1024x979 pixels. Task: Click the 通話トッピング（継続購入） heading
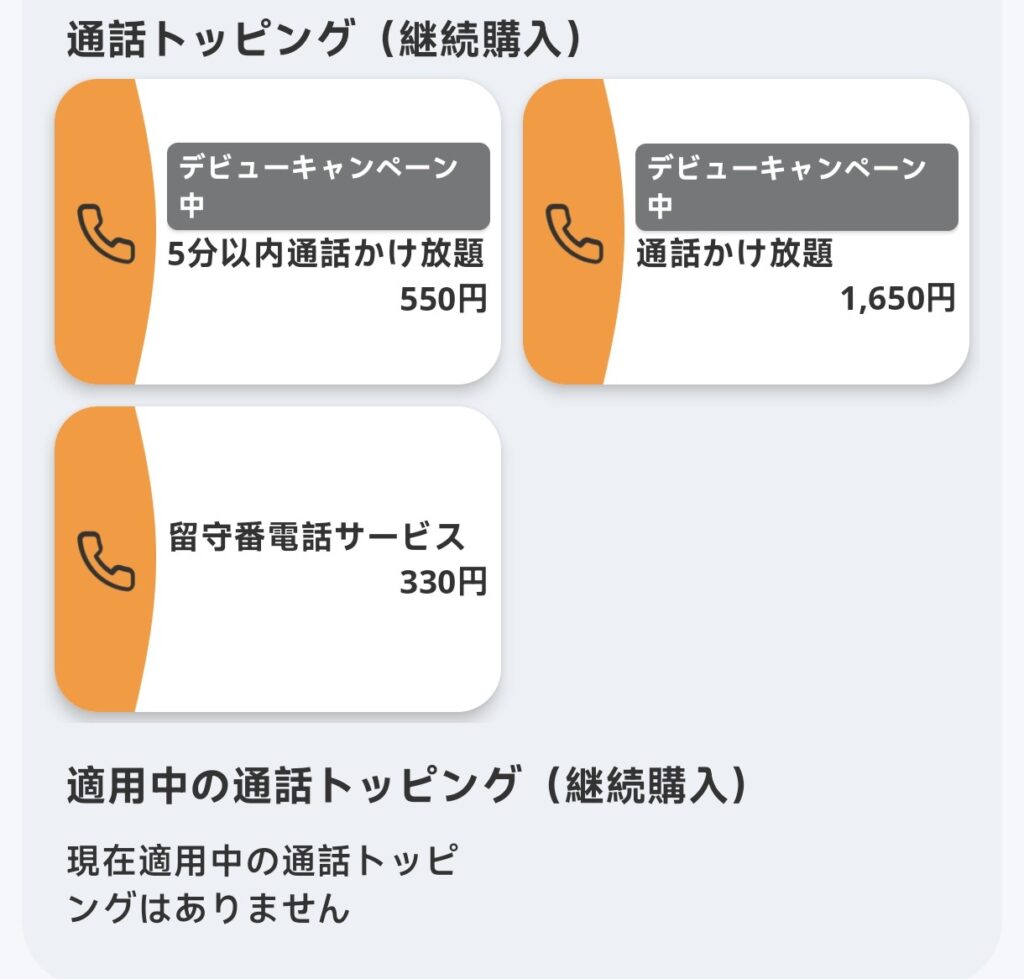click(325, 40)
